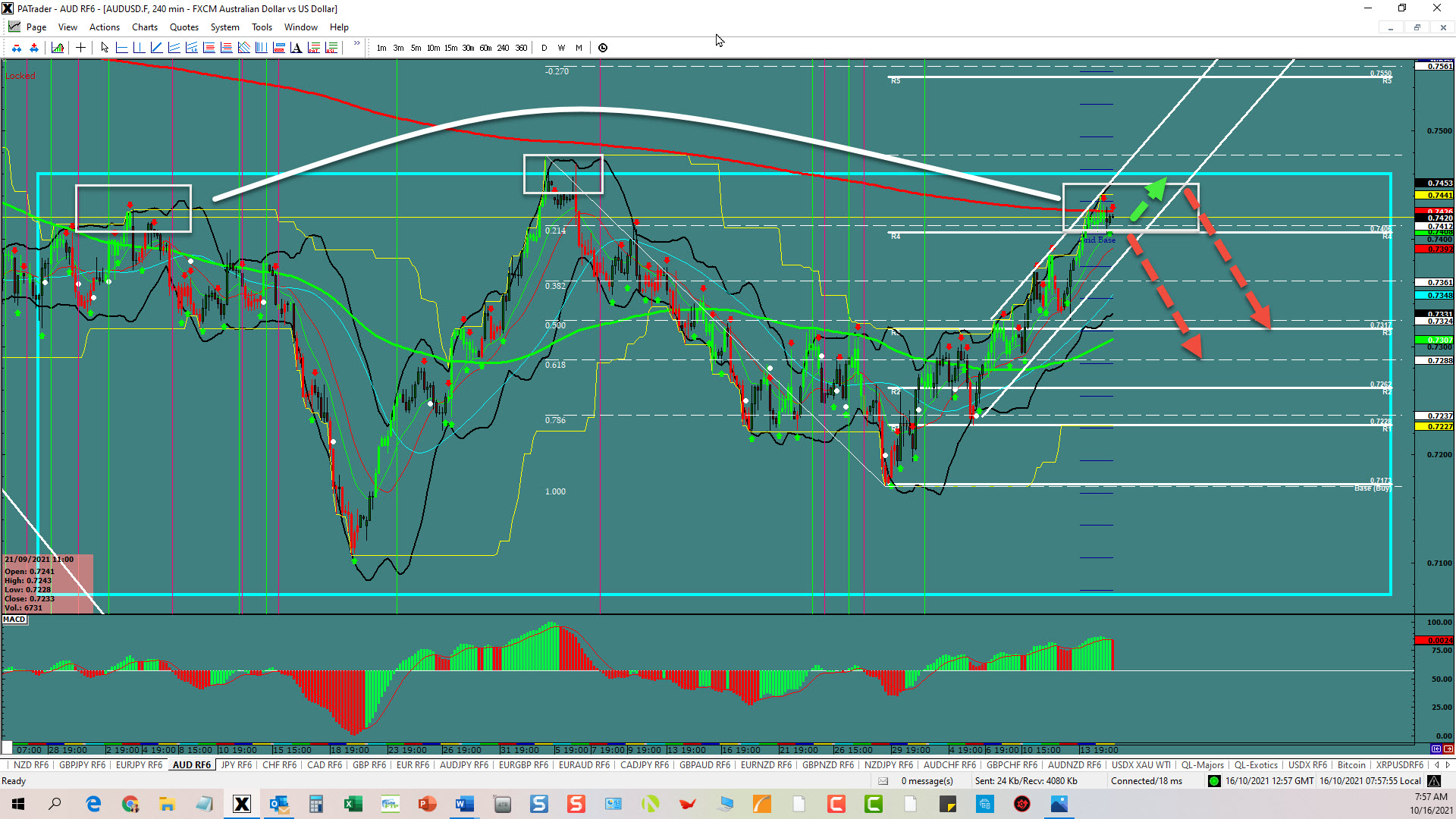The height and width of the screenshot is (819, 1456).
Task: Select the arrow pointer tool
Action: [x=105, y=48]
